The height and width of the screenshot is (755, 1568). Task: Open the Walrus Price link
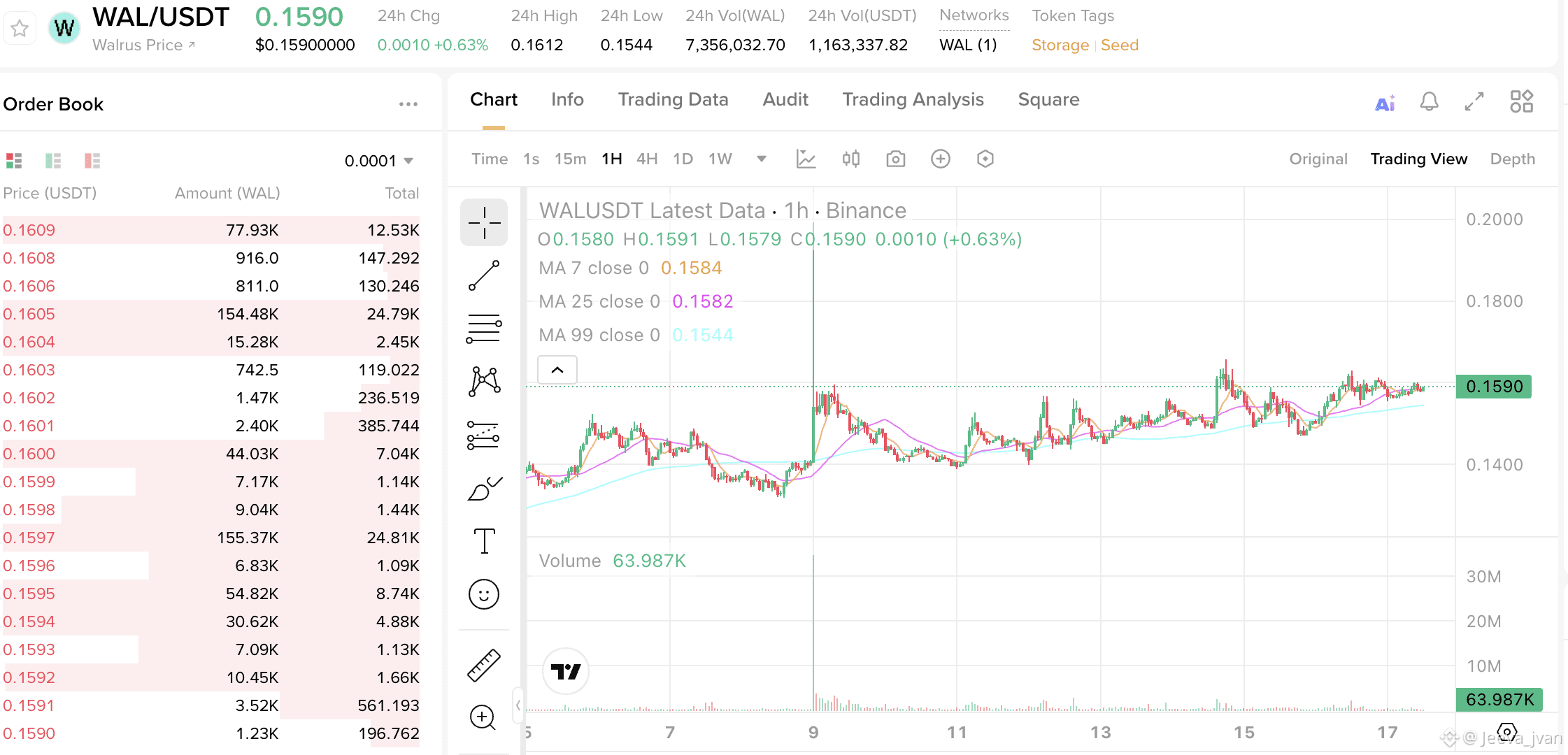pyautogui.click(x=143, y=45)
